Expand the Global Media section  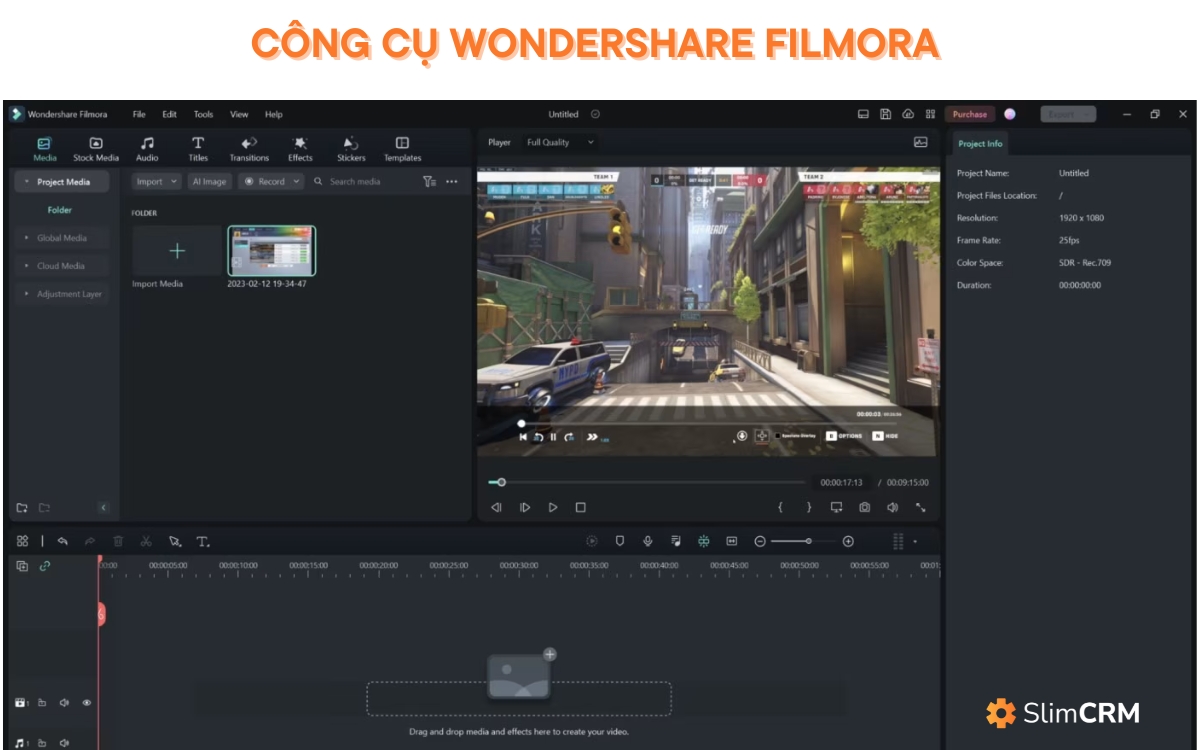click(x=27, y=238)
